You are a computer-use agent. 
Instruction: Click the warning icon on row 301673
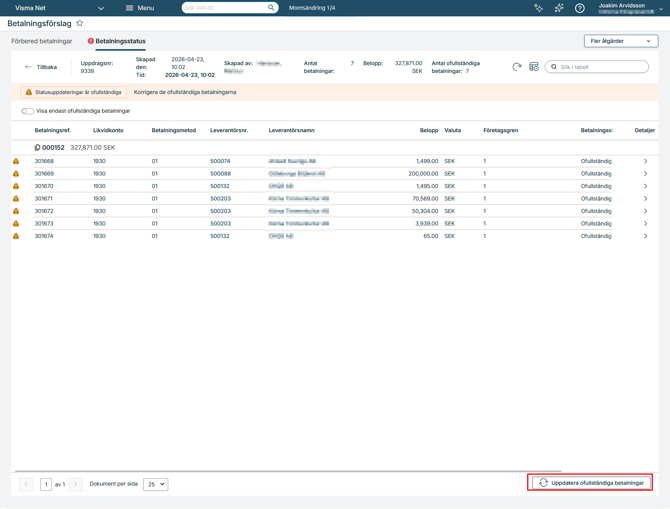click(16, 224)
